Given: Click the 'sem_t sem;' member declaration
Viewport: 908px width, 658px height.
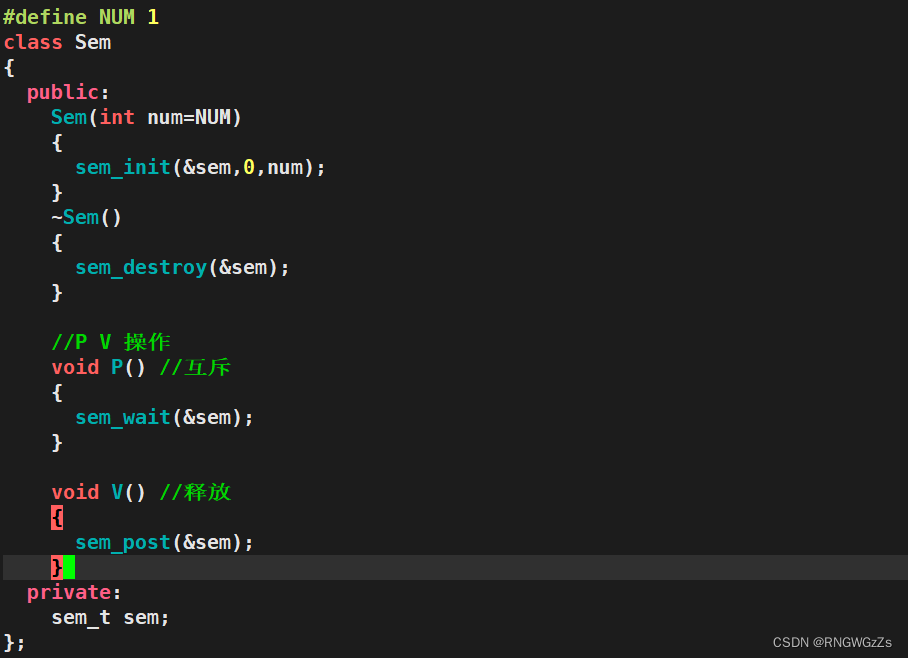Looking at the screenshot, I should click(110, 617).
